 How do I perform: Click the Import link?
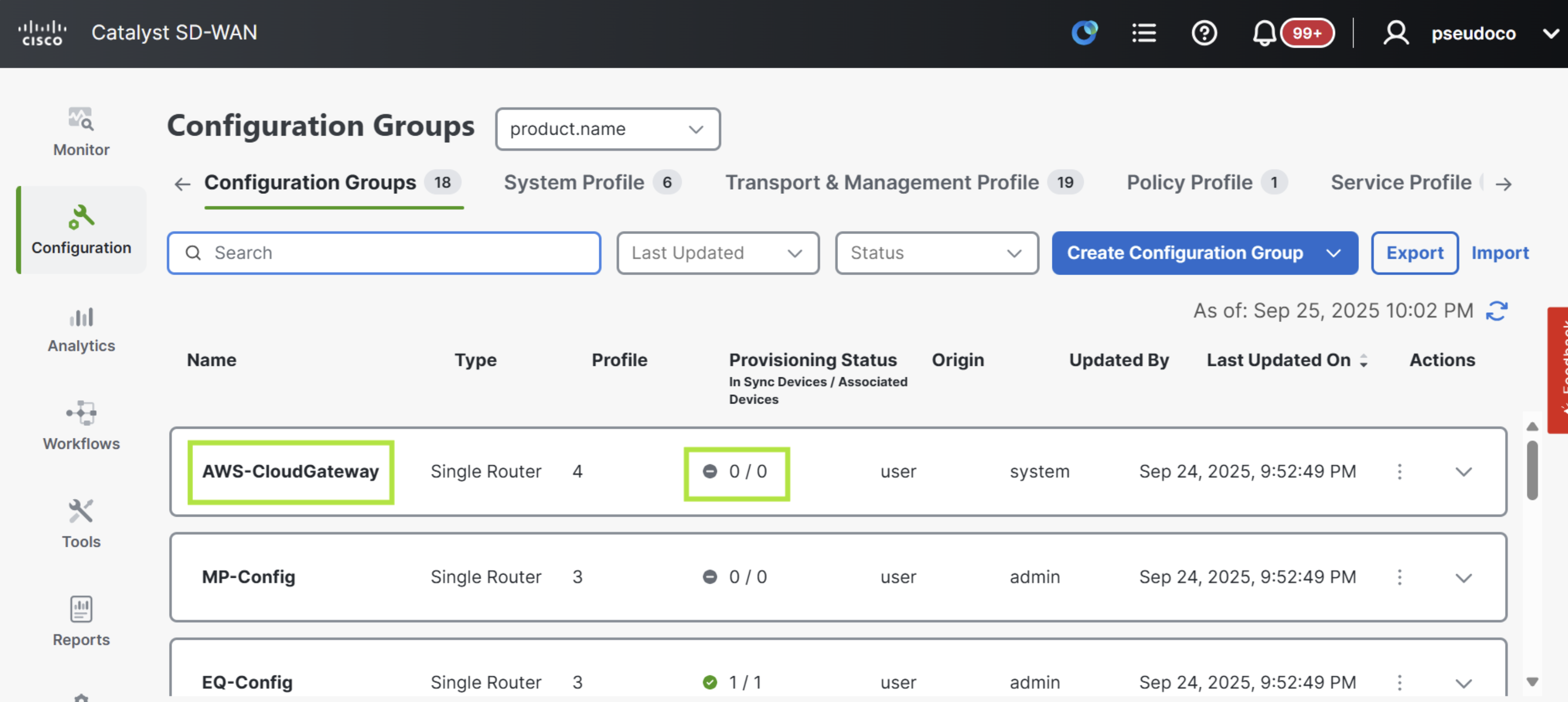(x=1499, y=253)
